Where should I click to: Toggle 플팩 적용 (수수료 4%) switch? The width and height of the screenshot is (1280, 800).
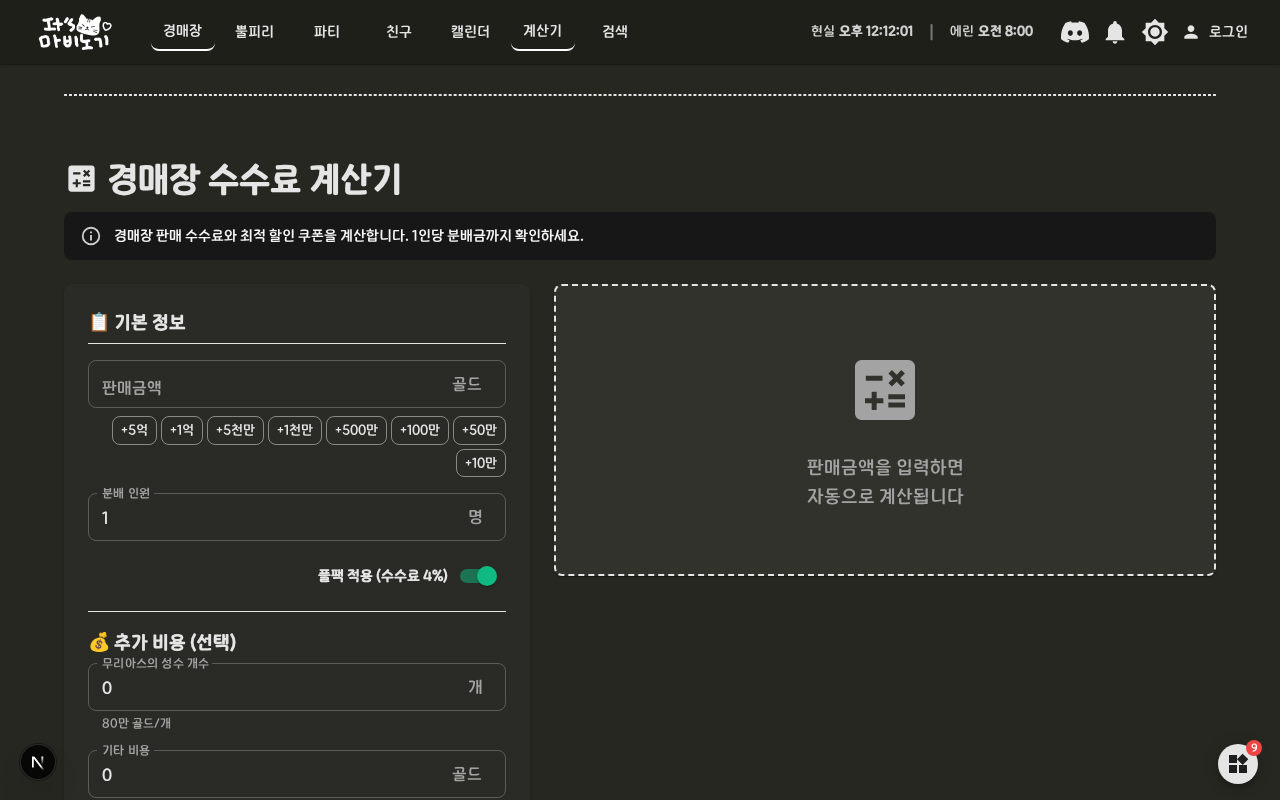click(478, 576)
